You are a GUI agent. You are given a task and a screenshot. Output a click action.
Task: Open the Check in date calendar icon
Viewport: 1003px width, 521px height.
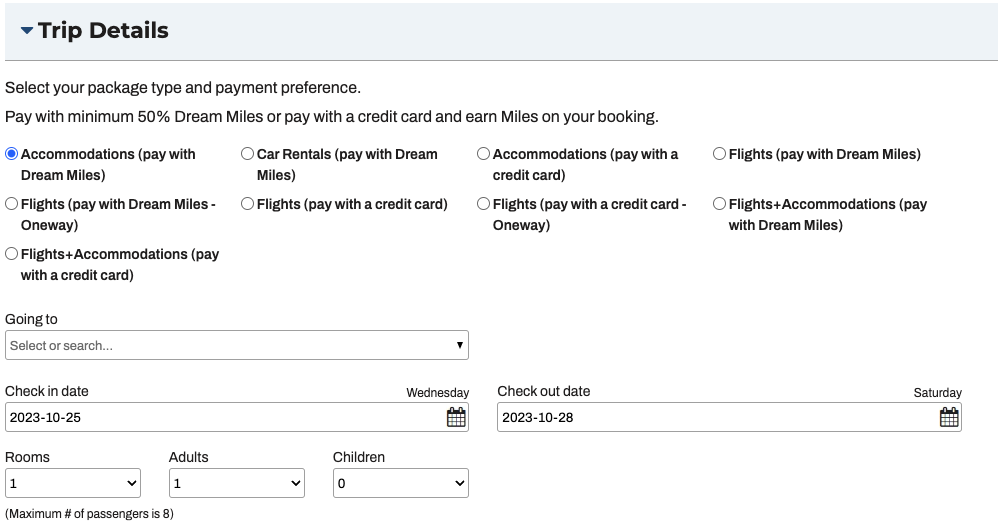pyautogui.click(x=456, y=418)
